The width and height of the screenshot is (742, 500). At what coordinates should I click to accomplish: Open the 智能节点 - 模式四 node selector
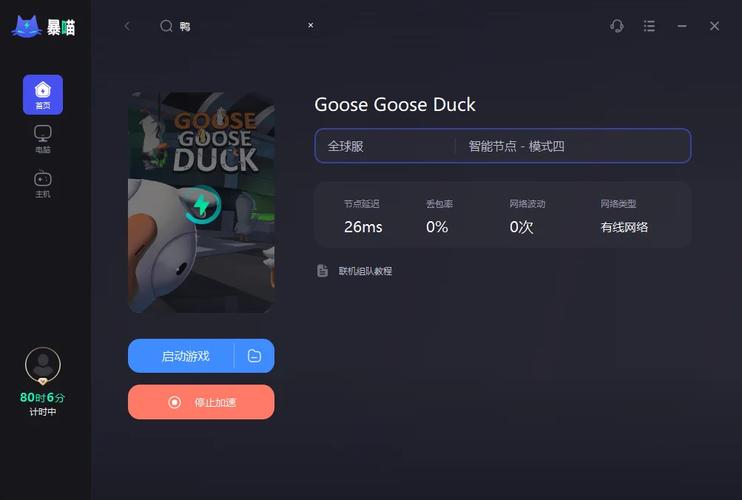click(x=573, y=146)
